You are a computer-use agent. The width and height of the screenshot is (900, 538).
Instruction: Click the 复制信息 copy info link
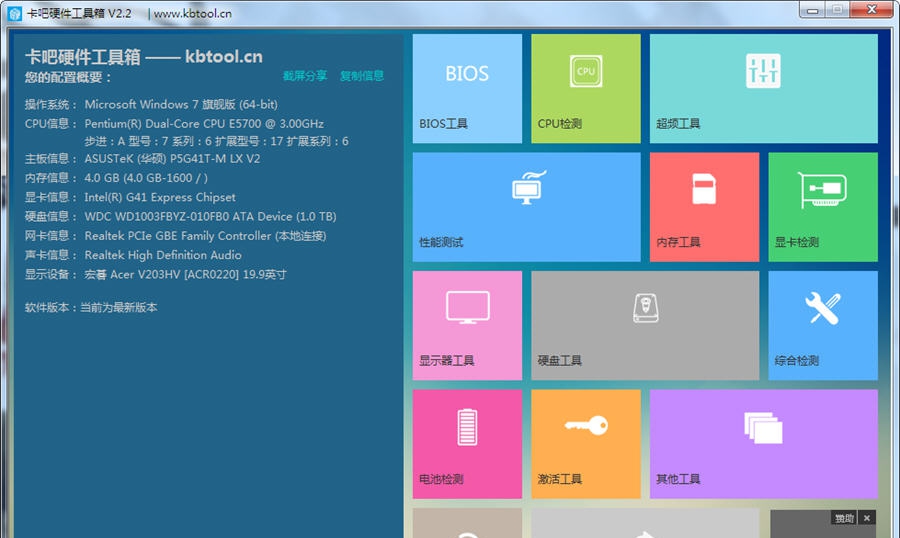pyautogui.click(x=362, y=76)
